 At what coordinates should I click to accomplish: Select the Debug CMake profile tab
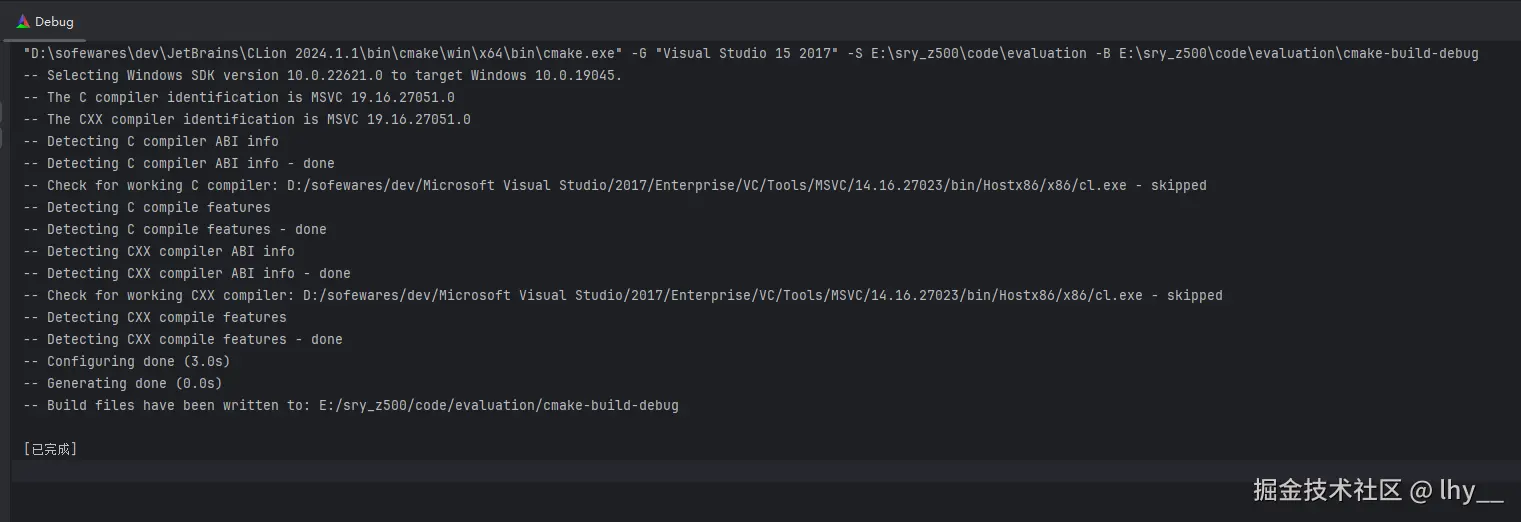click(x=45, y=21)
